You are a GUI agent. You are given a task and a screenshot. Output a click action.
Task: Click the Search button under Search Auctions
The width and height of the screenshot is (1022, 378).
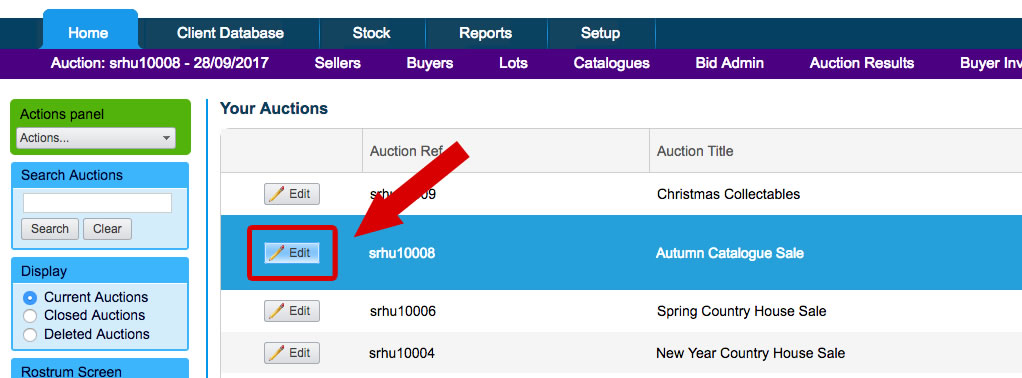(x=50, y=229)
